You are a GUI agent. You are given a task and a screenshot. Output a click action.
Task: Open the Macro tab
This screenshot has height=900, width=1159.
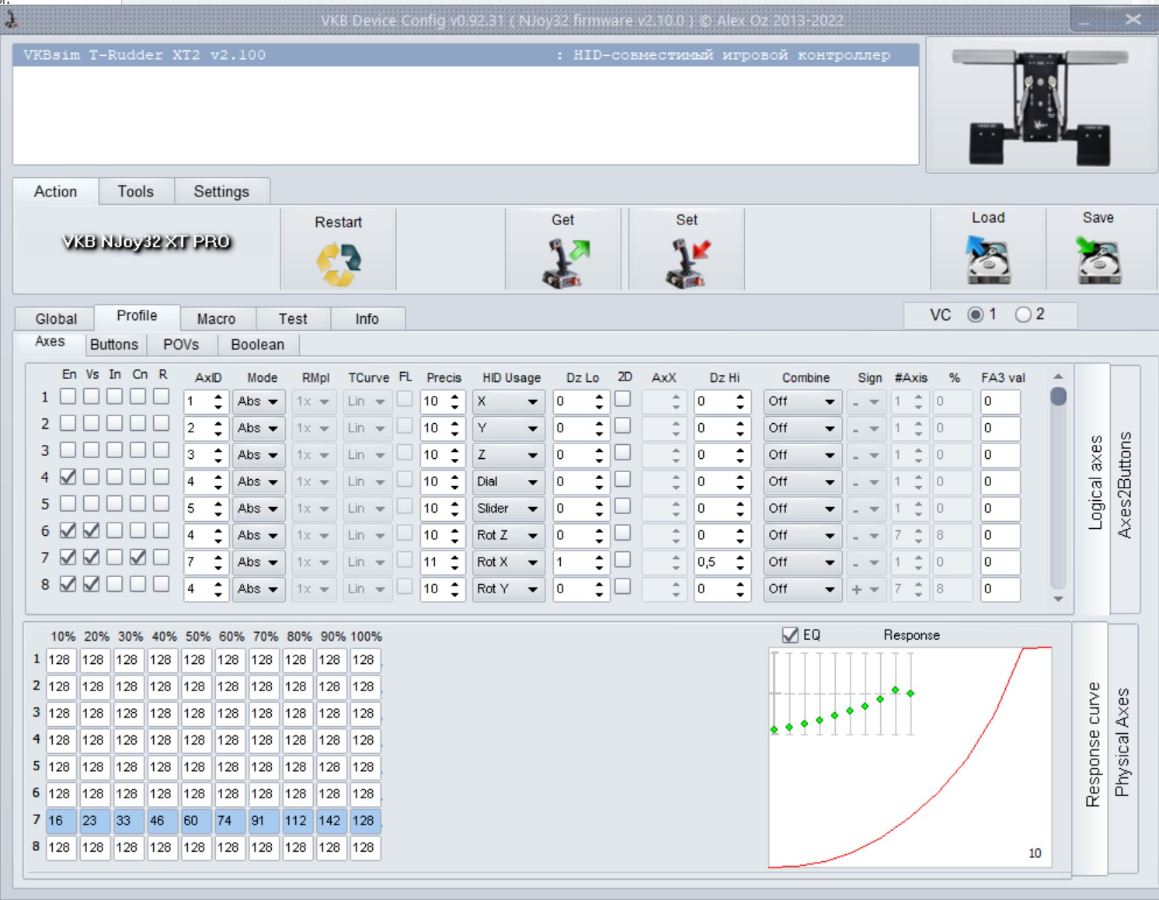(x=216, y=319)
